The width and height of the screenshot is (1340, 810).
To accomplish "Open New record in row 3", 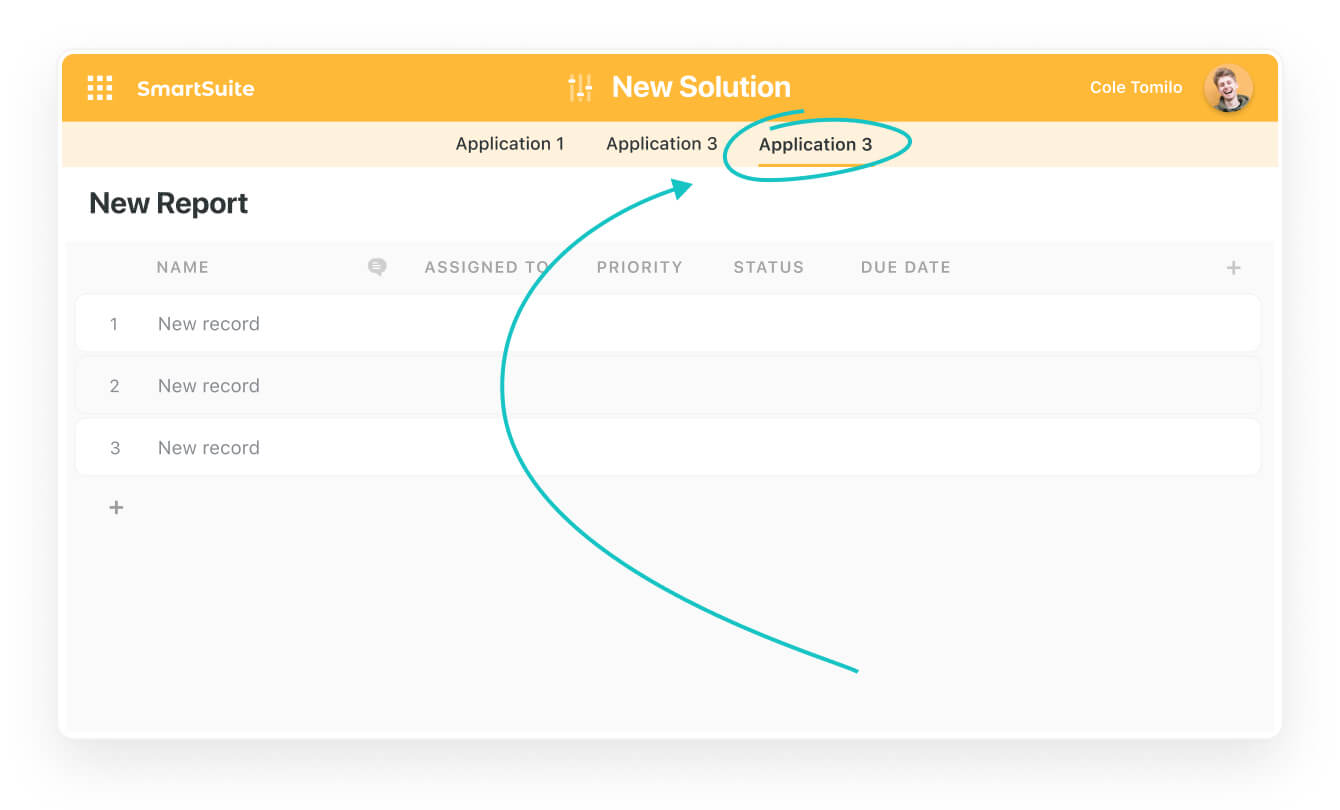I will (209, 448).
